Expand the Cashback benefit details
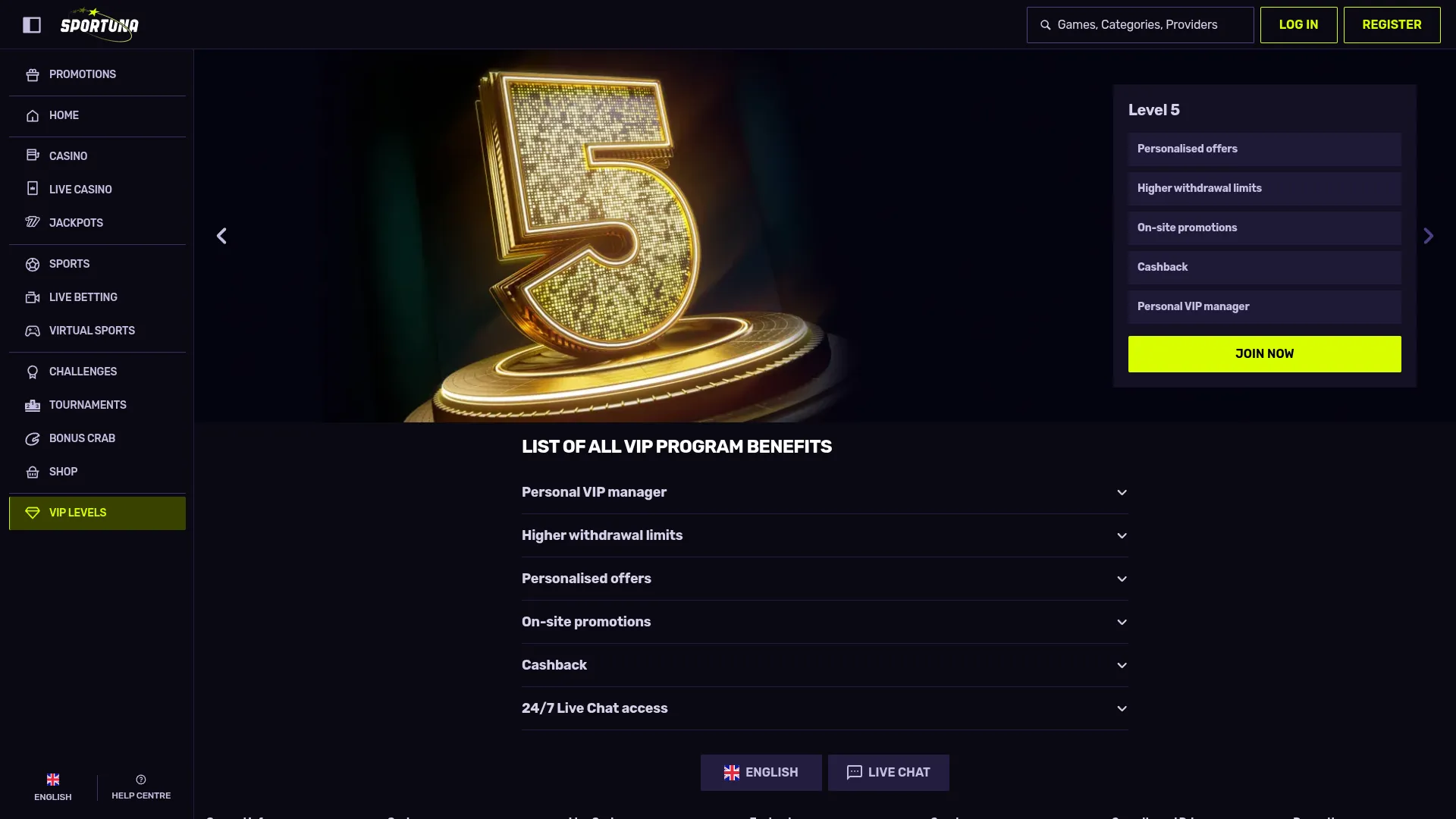 825,665
